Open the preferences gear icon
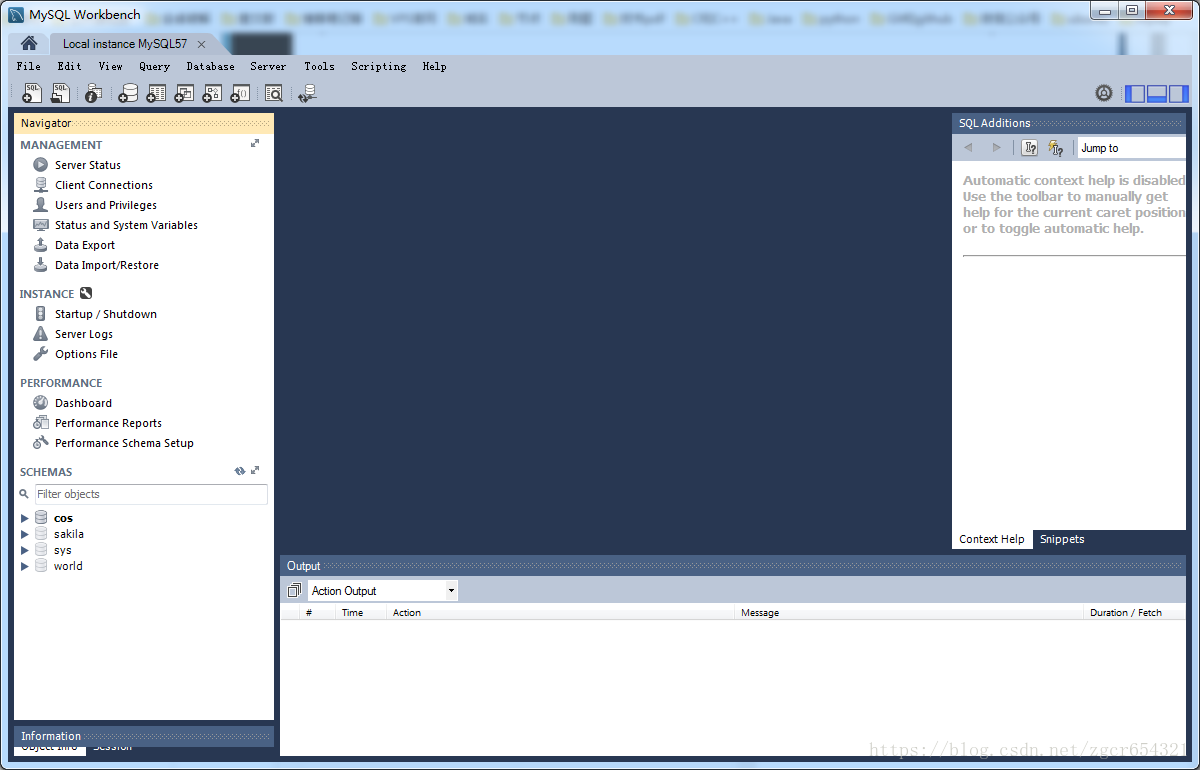Image resolution: width=1200 pixels, height=770 pixels. coord(1104,93)
